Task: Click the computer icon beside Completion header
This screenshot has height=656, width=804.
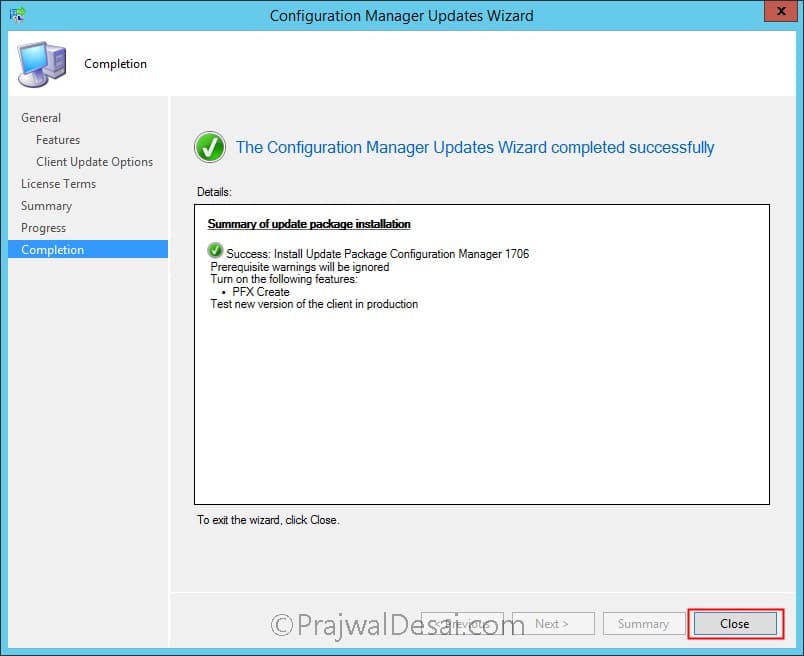Action: click(x=42, y=64)
